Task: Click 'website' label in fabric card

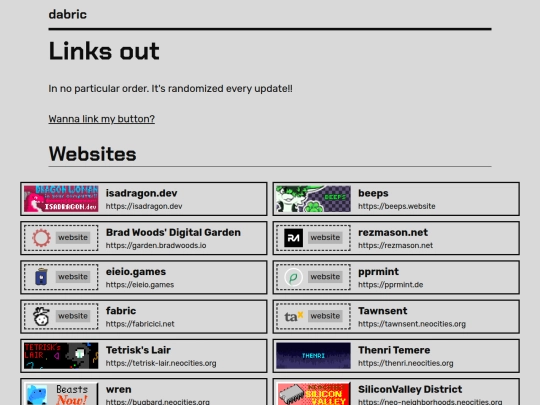Action: click(x=73, y=316)
